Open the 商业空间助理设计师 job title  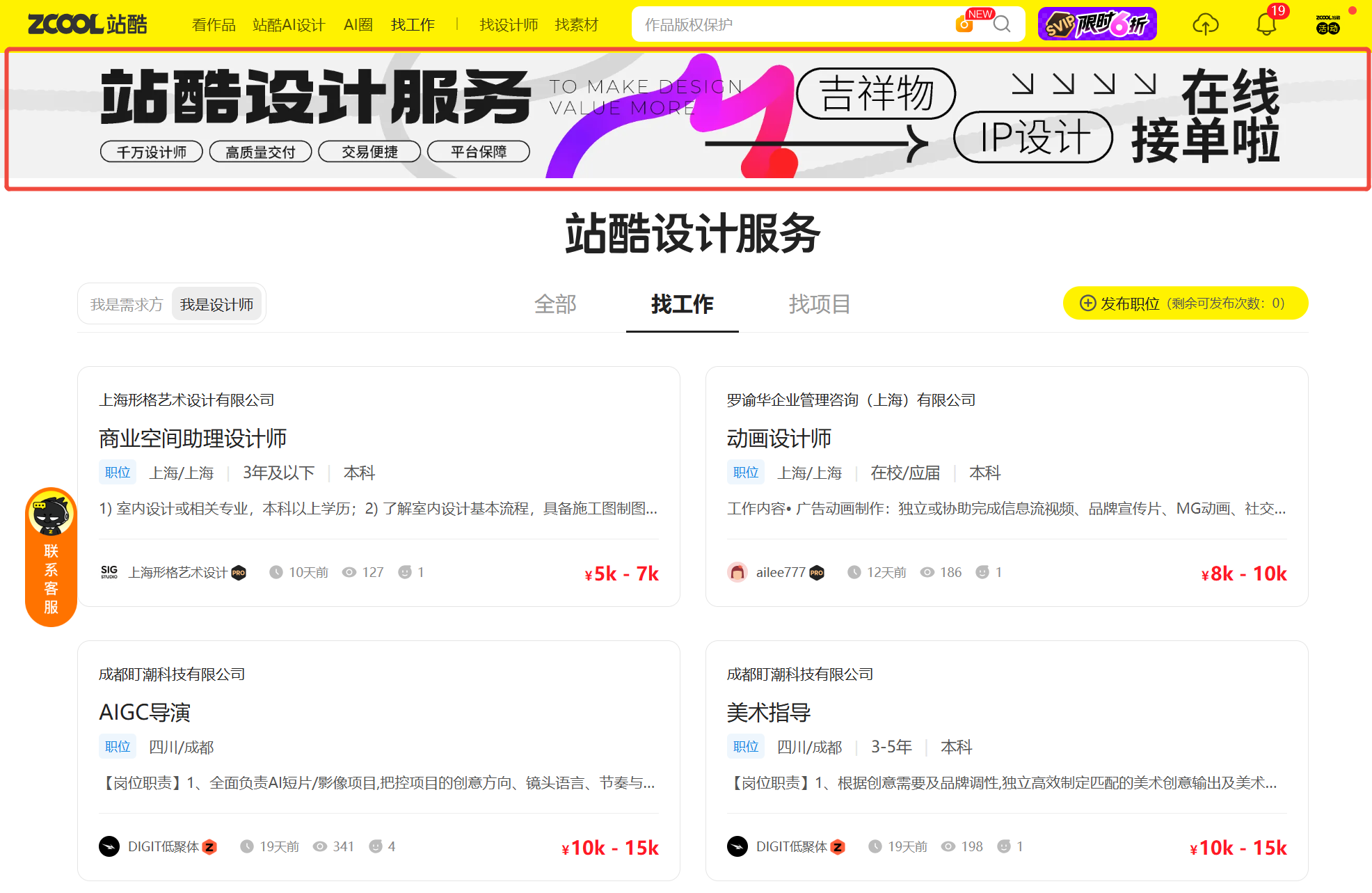coord(193,438)
